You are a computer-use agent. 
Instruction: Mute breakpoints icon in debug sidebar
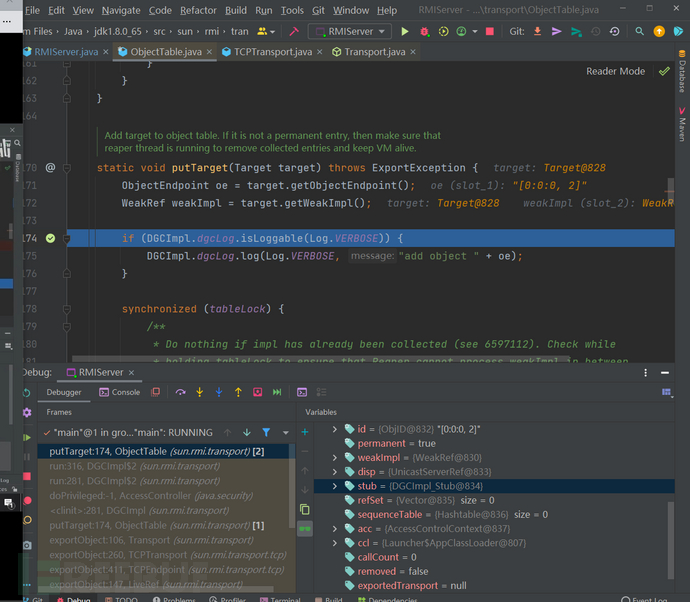[x=27, y=520]
